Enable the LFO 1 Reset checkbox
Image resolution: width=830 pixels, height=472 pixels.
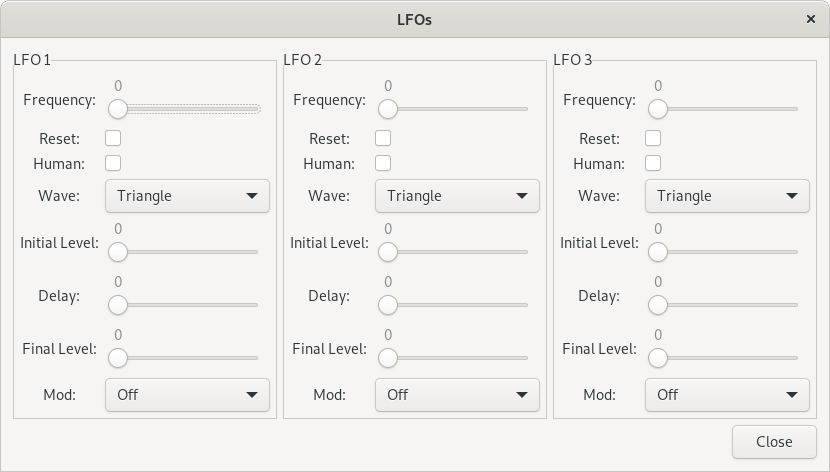pos(113,138)
